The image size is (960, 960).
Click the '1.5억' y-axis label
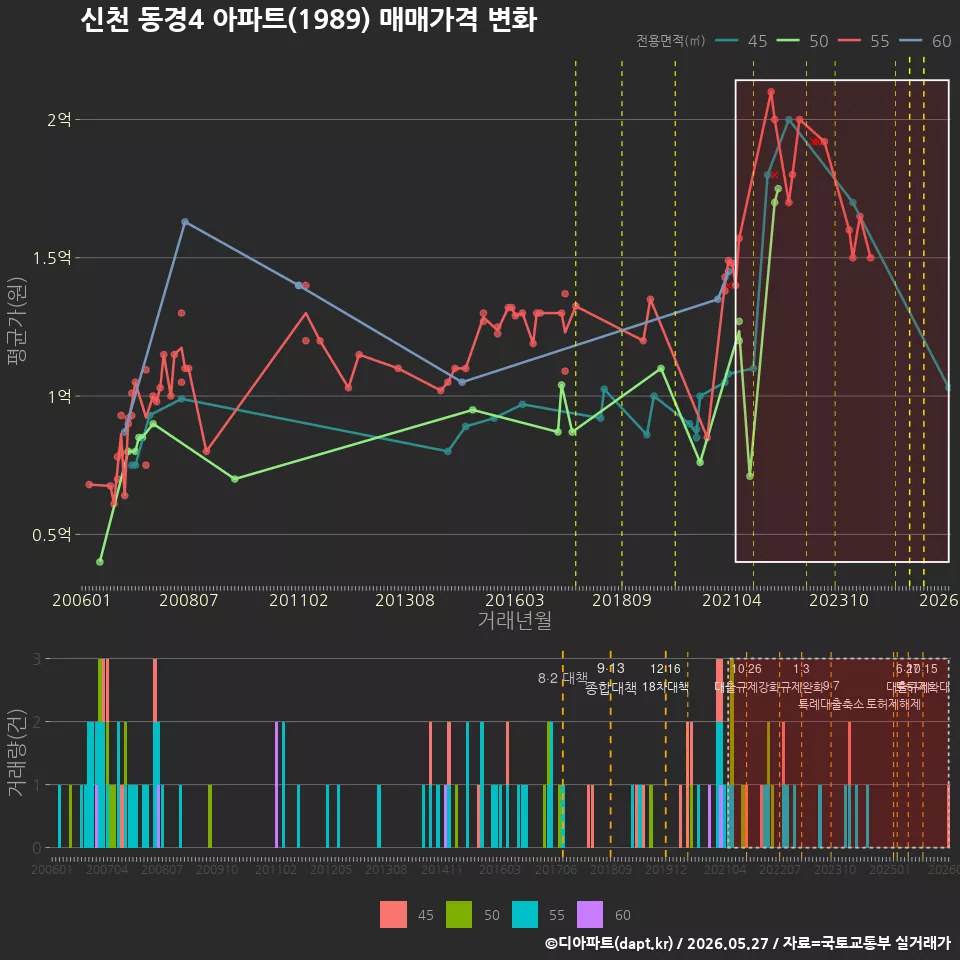(51, 258)
